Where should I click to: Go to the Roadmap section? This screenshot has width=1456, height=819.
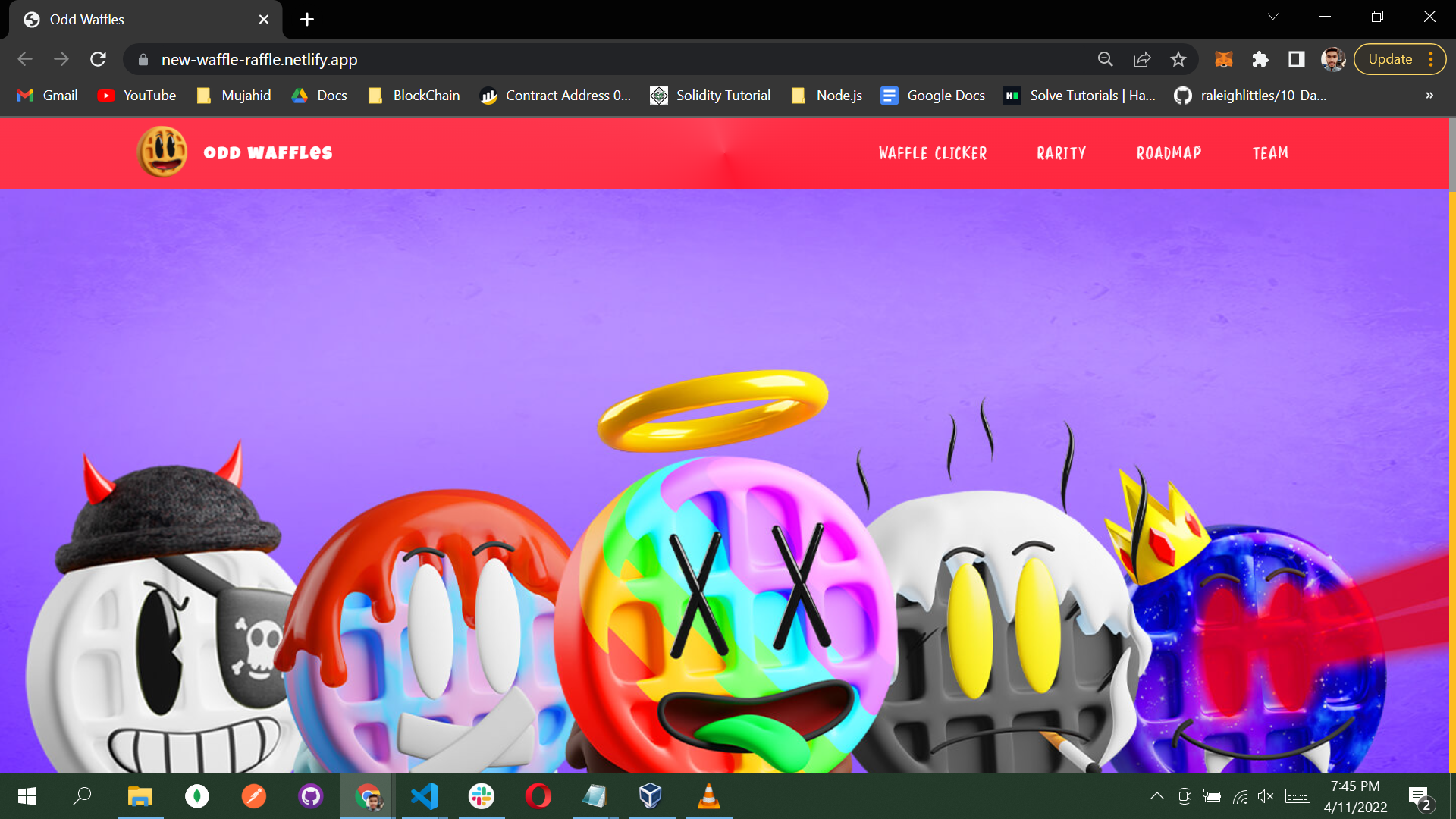[x=1169, y=153]
